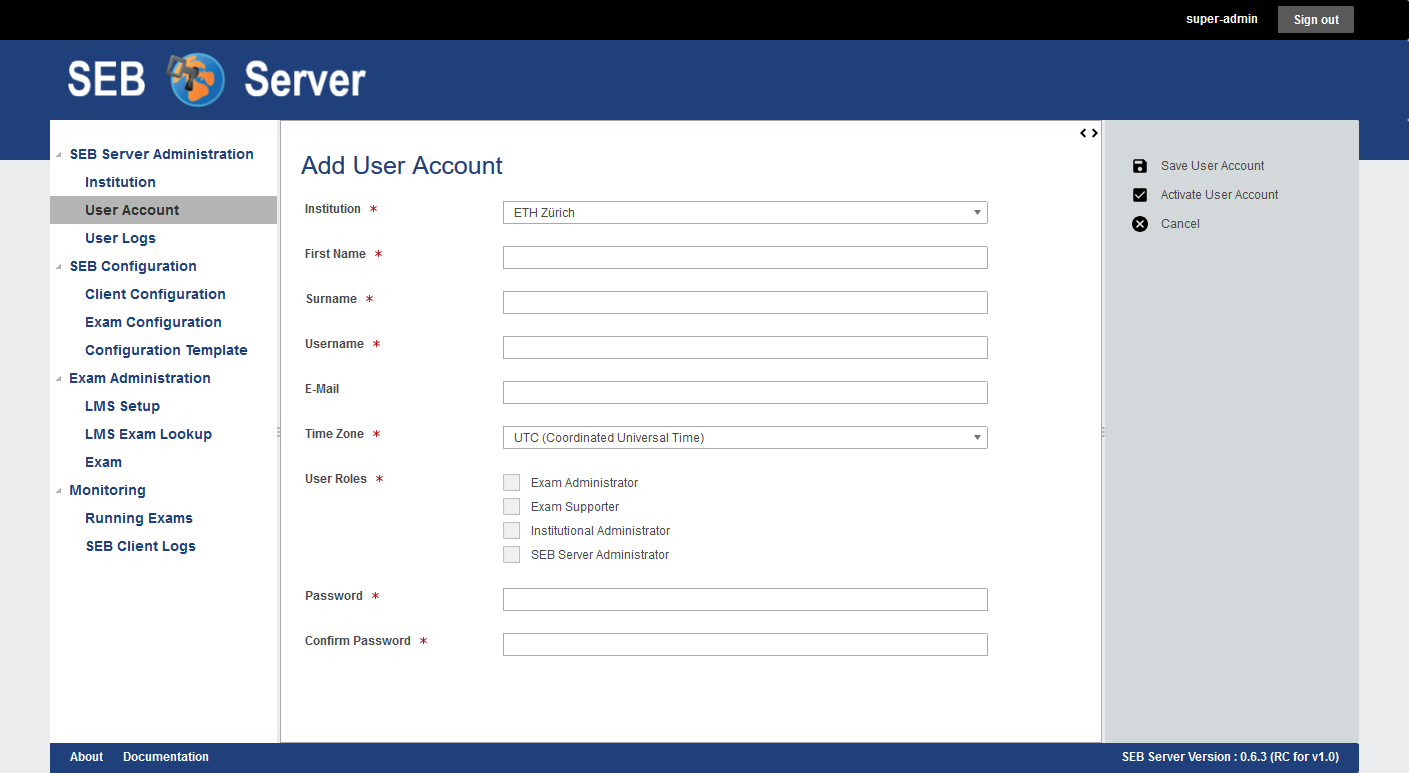The width and height of the screenshot is (1409, 773).
Task: Click the Activate User Account checkmark icon
Action: 1140,195
